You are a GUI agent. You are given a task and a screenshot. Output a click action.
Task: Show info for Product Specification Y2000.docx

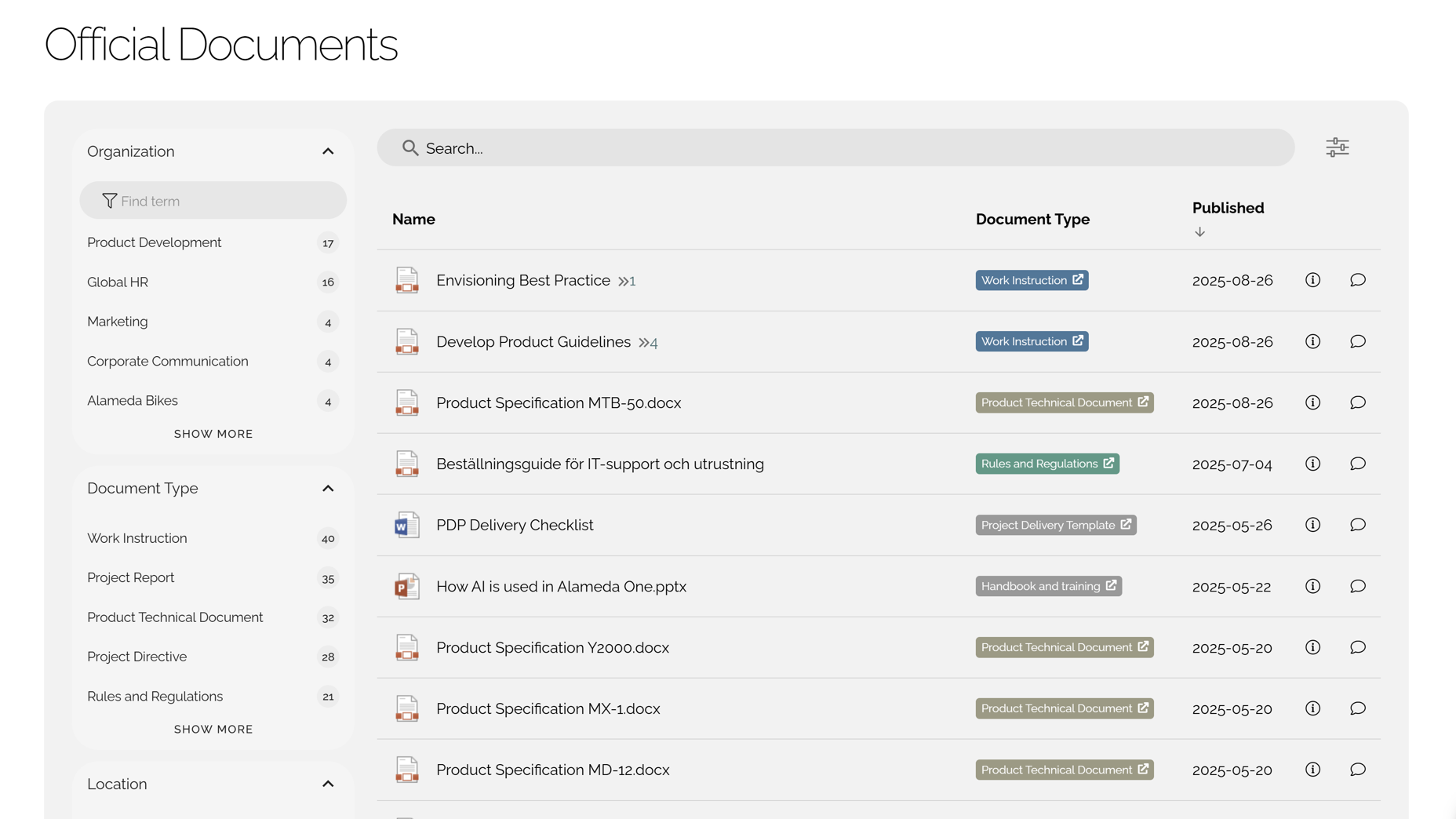coord(1312,647)
